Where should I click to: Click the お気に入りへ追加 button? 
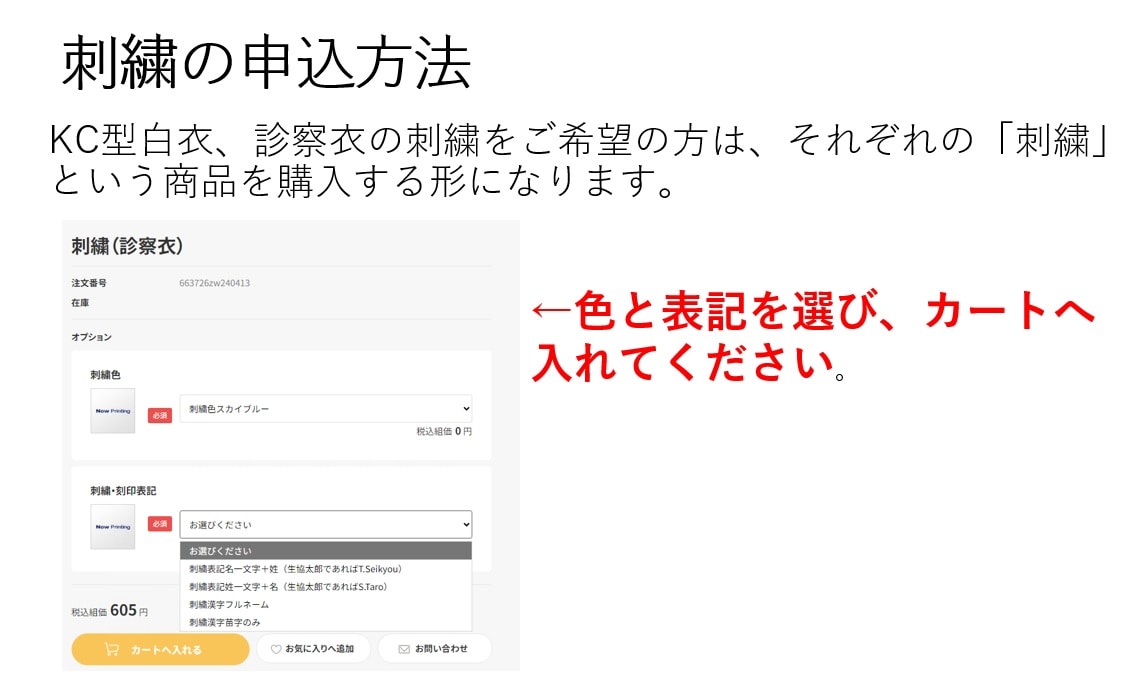313,648
